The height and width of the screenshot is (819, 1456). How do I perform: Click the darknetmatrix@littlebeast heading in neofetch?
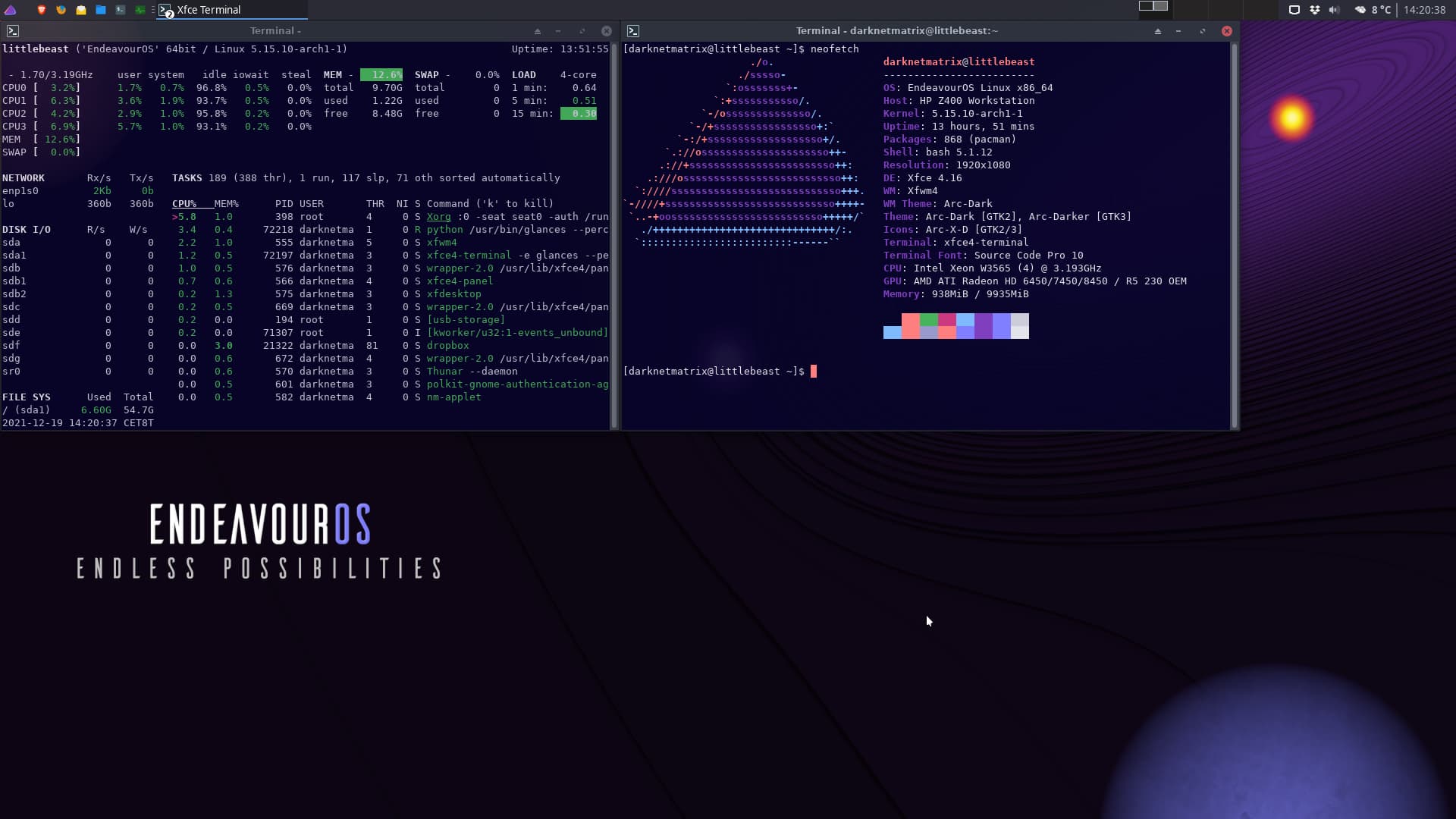[959, 61]
